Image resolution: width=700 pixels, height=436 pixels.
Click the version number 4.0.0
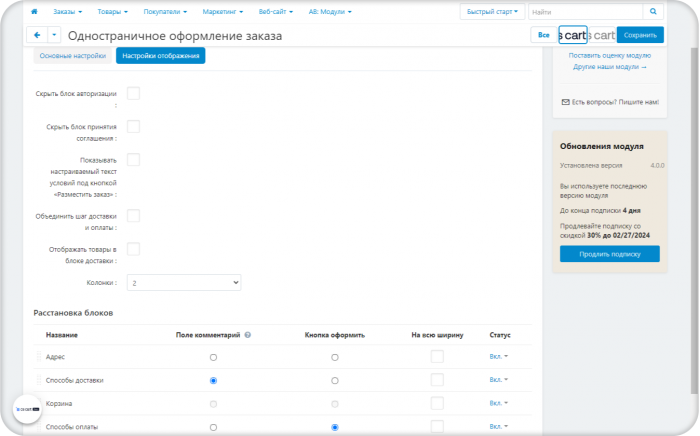[x=657, y=166]
